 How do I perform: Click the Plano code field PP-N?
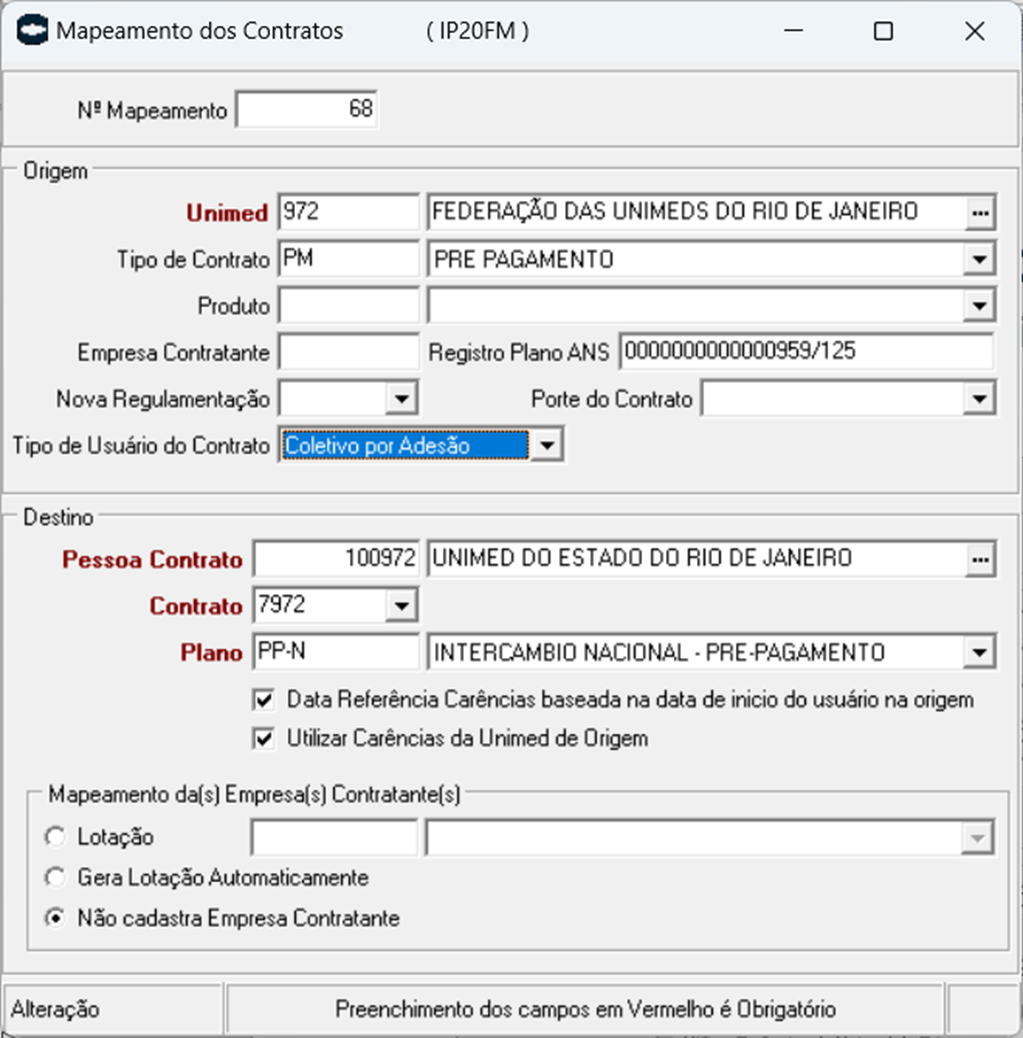[x=336, y=652]
